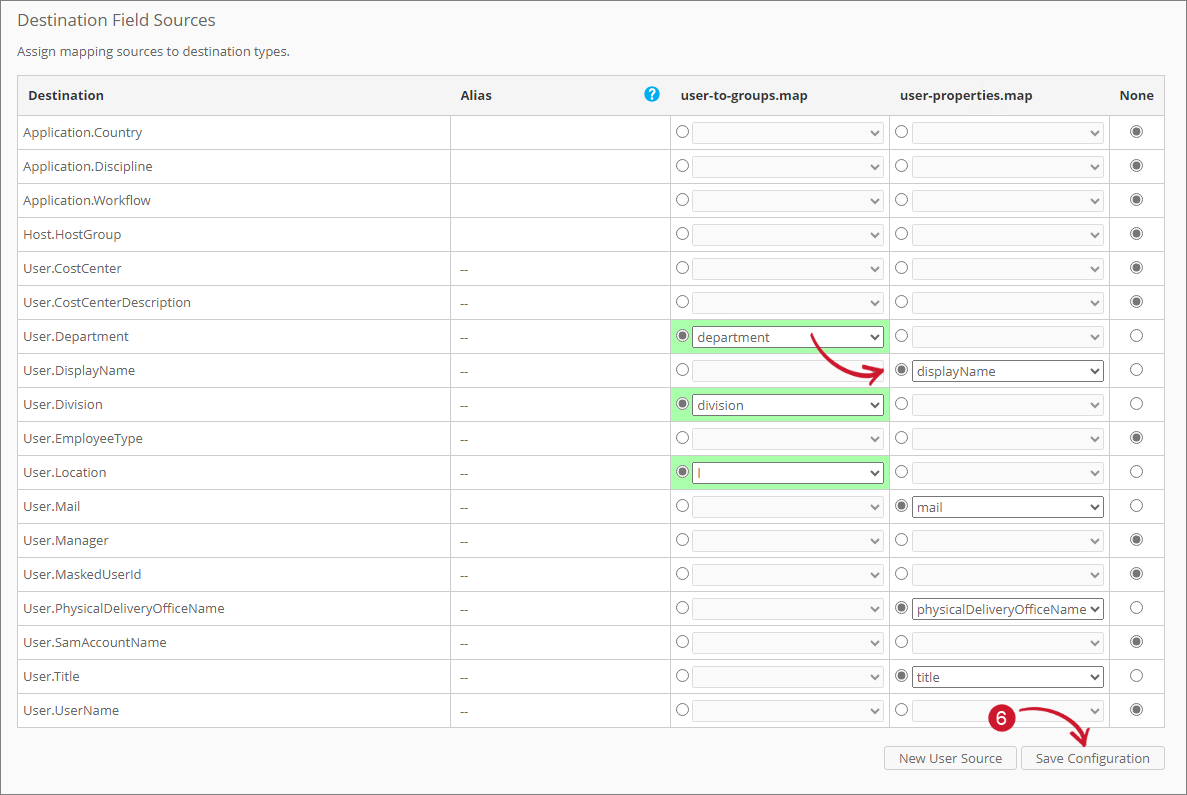1187x795 pixels.
Task: Open the mail dropdown for User.Mail
Action: [x=1008, y=507]
